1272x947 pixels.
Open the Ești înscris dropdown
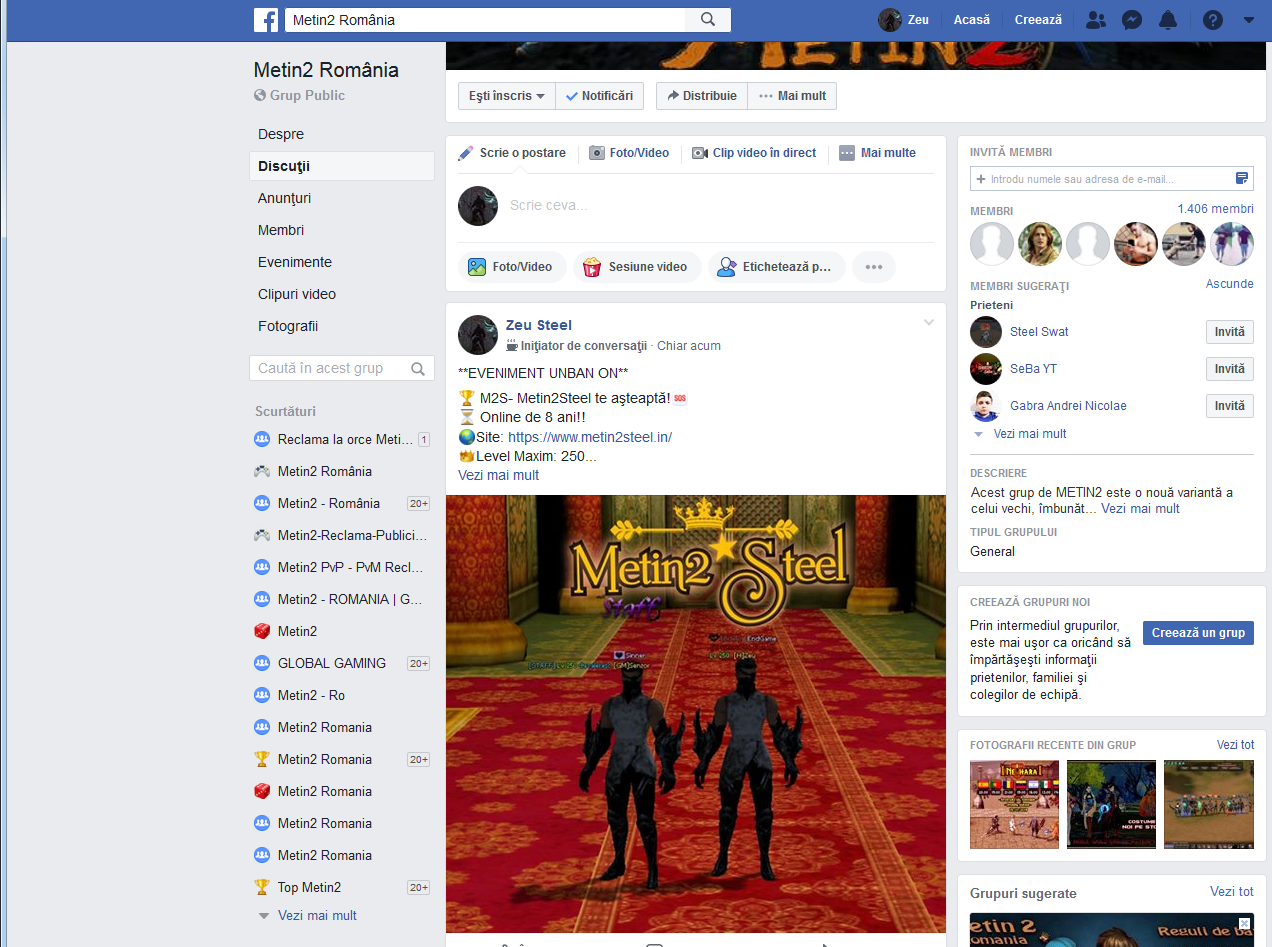(507, 96)
